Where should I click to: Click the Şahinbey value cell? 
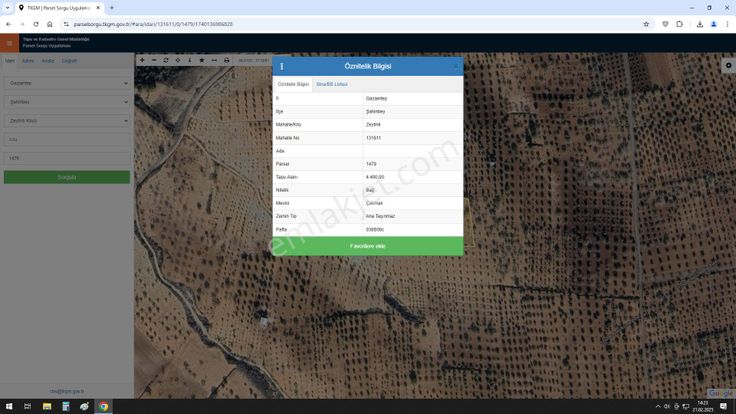click(x=413, y=112)
